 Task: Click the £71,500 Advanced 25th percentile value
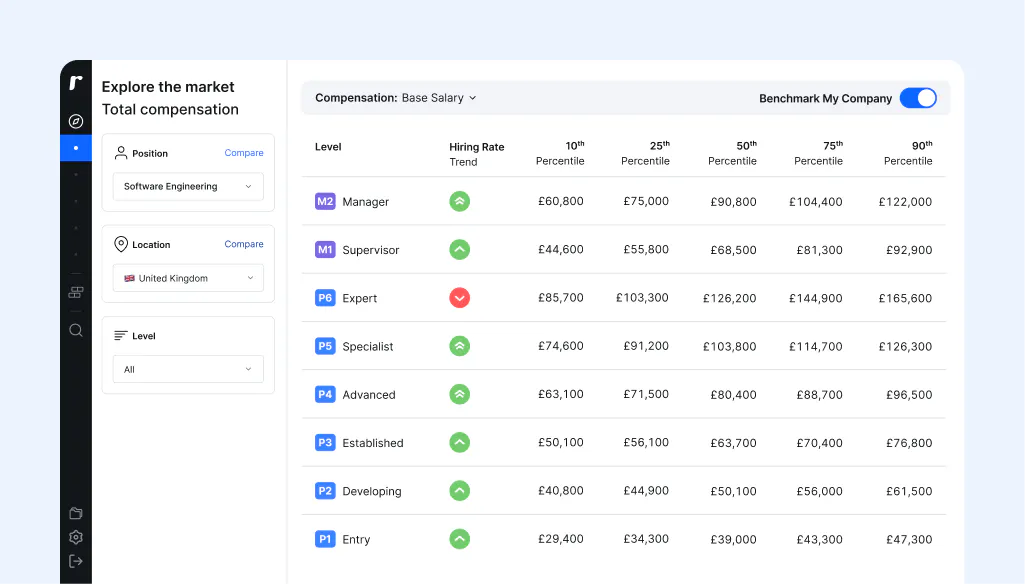(x=646, y=394)
